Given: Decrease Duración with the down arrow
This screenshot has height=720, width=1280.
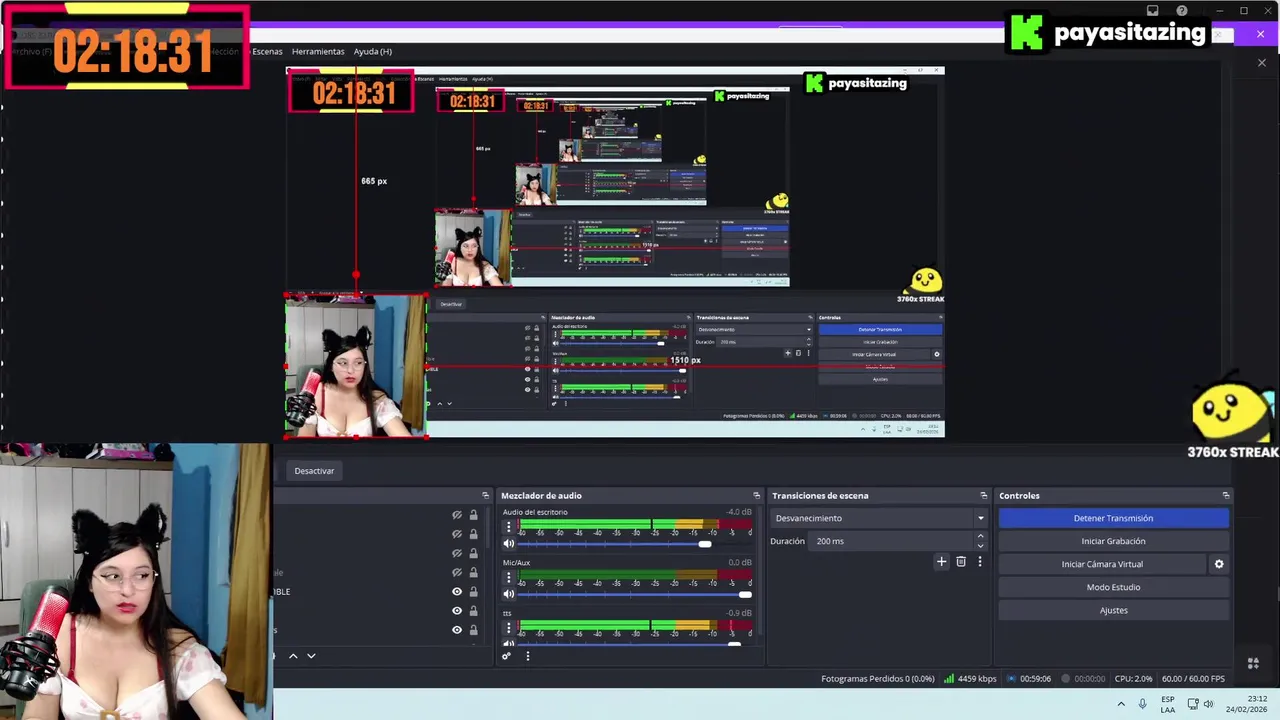Looking at the screenshot, I should pyautogui.click(x=980, y=546).
